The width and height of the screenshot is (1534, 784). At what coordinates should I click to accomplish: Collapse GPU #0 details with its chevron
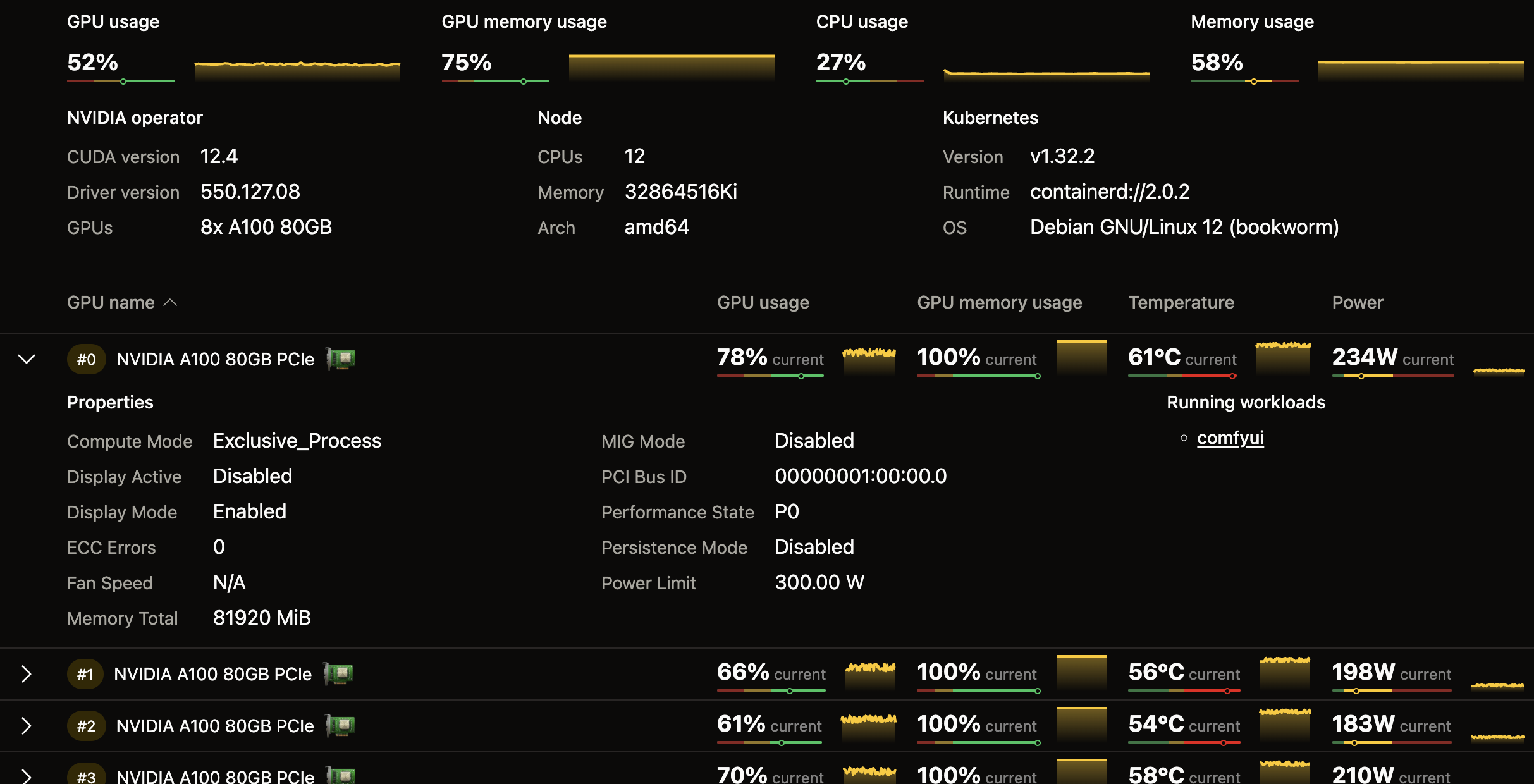point(26,359)
